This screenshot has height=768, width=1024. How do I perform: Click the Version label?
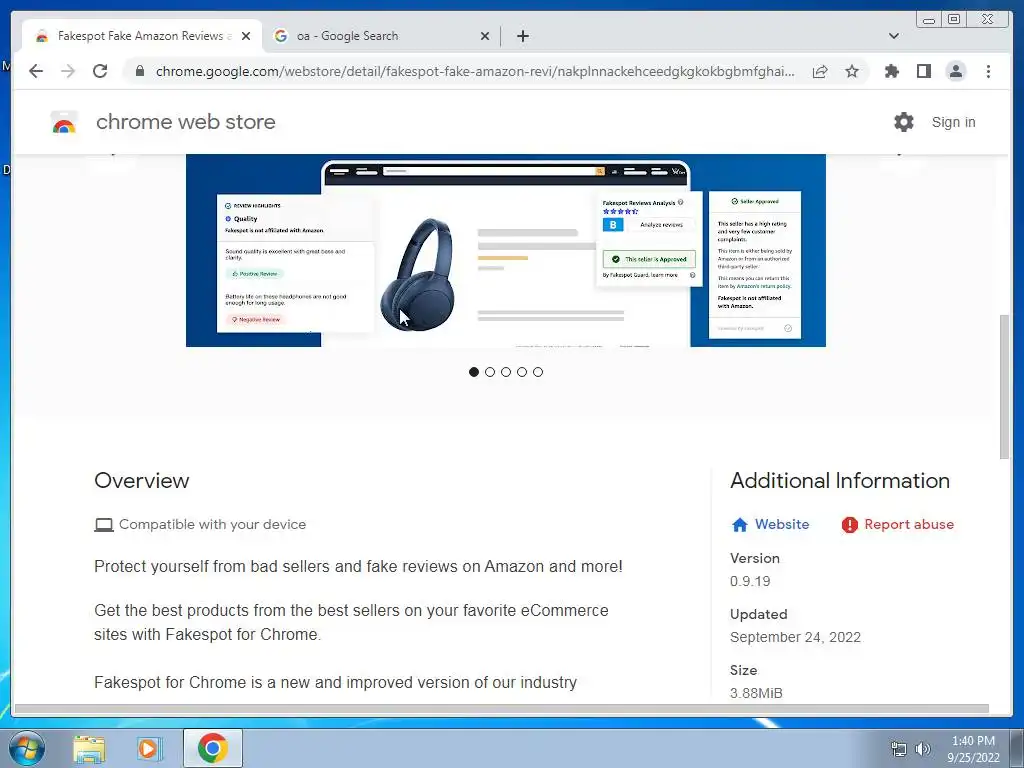[755, 558]
